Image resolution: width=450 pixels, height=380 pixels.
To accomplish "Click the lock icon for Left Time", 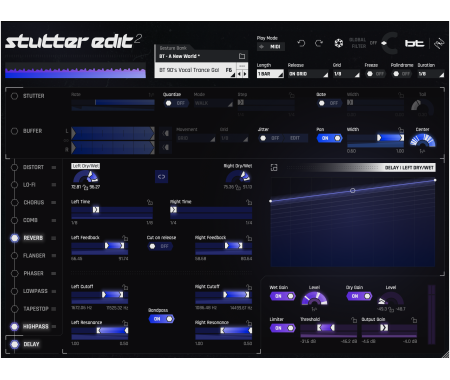I will [x=150, y=202].
